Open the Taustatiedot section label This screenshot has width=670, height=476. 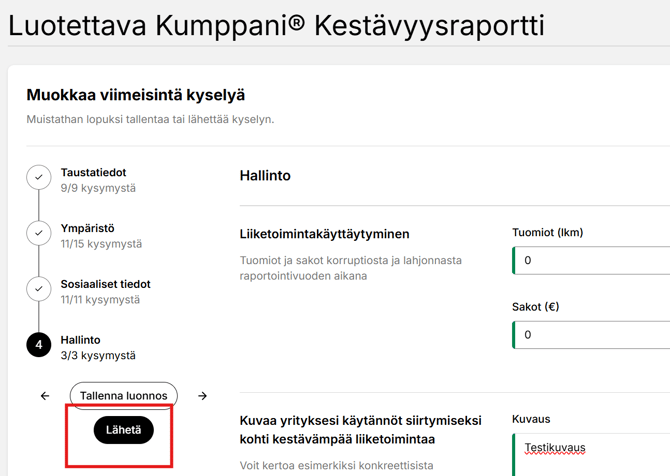(94, 173)
